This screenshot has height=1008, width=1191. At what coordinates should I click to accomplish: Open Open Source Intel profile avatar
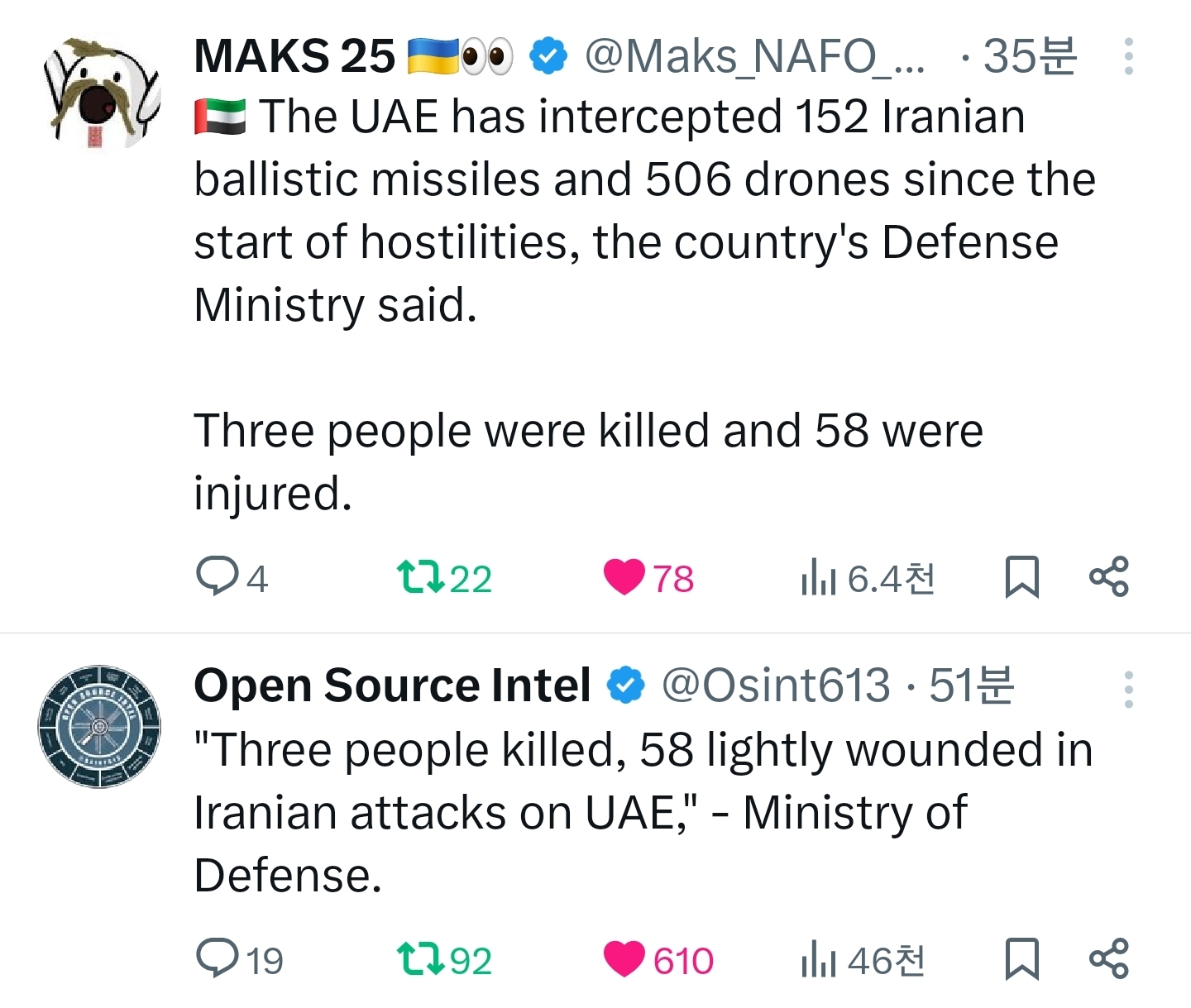click(100, 726)
